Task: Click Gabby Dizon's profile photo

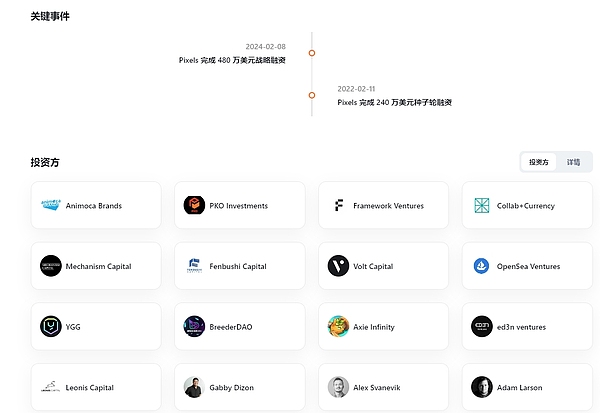Action: (194, 387)
